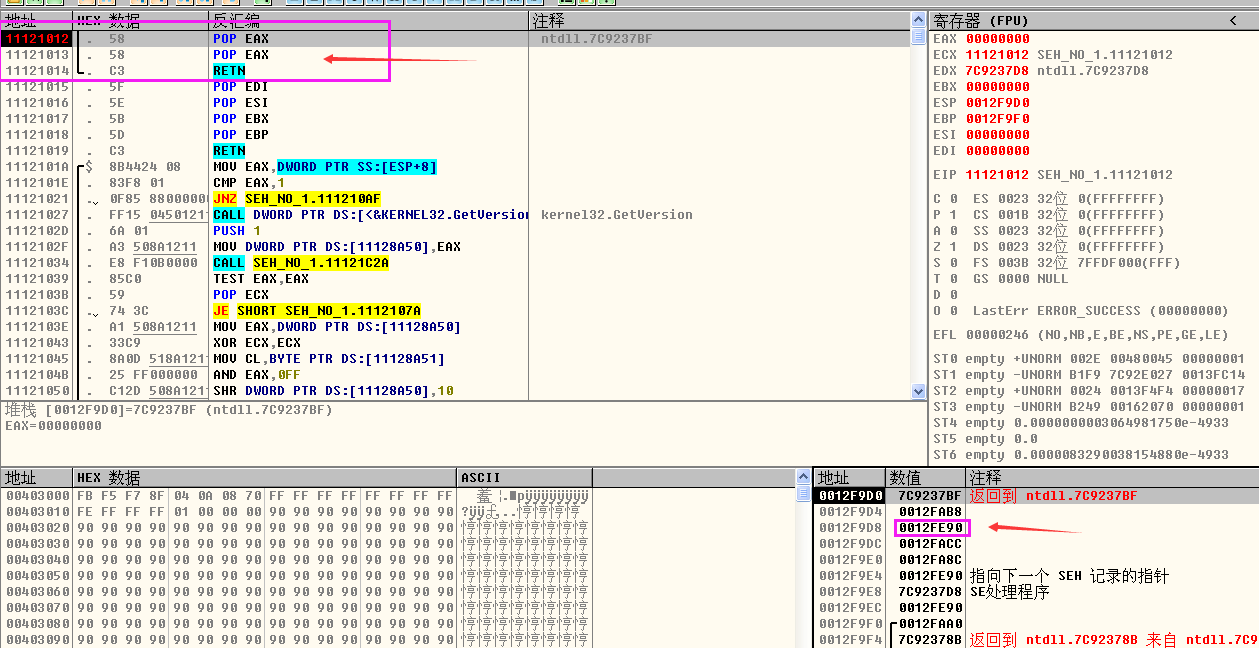The height and width of the screenshot is (648, 1259).
Task: Click the ntdll.7C9237BF comment in first row
Action: [x=596, y=39]
